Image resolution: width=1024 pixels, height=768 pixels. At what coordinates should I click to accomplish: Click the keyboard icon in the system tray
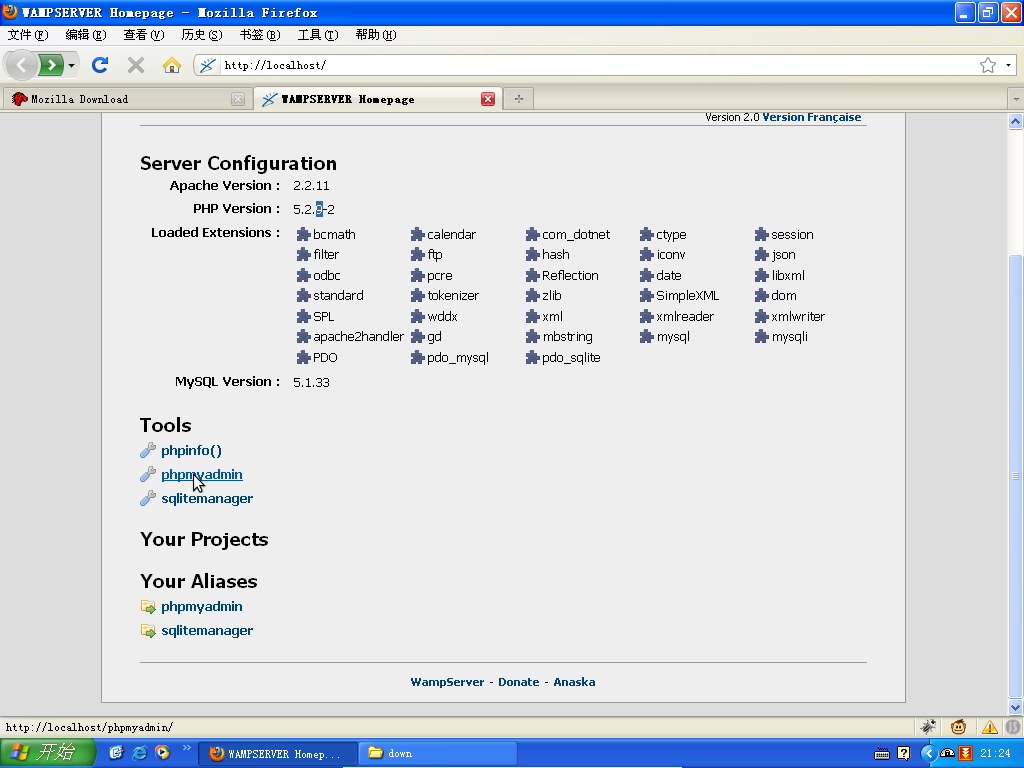coord(882,754)
